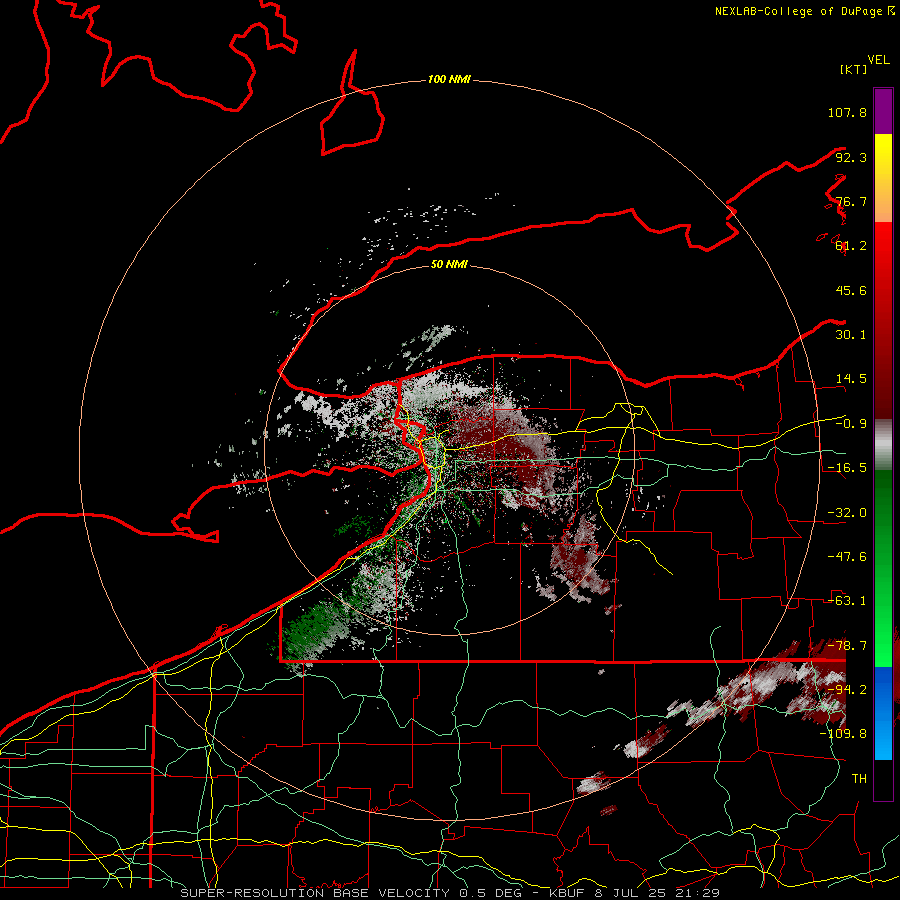Select the -109.8 velocity scale value
The height and width of the screenshot is (900, 900).
(x=843, y=734)
